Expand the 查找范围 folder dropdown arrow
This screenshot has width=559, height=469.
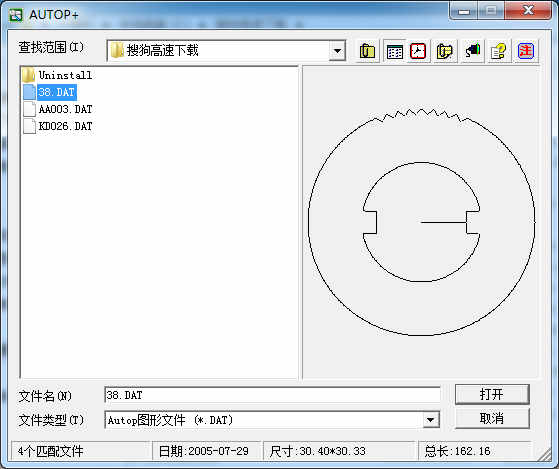point(337,51)
